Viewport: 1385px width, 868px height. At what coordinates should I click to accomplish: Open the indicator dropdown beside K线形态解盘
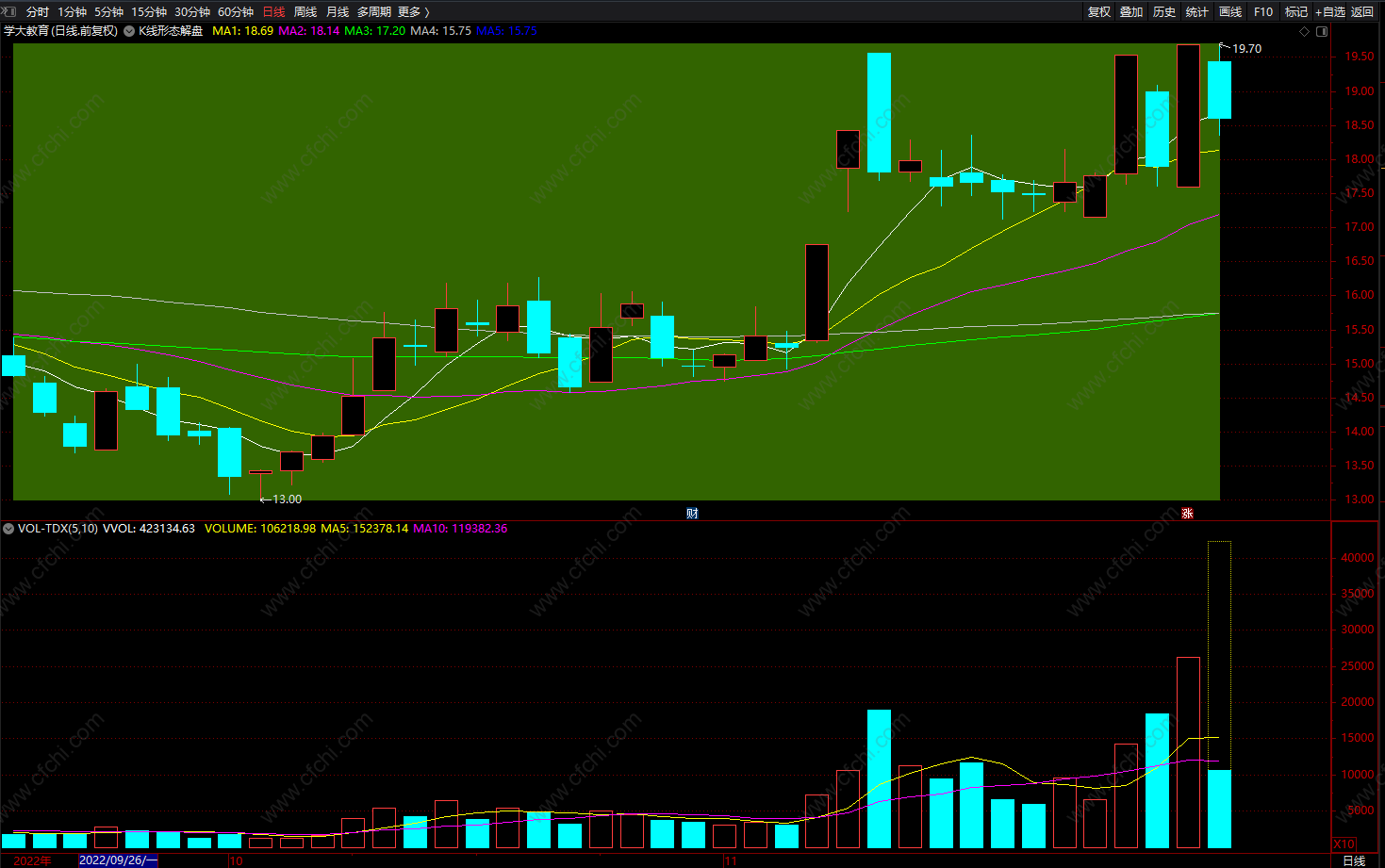(129, 31)
